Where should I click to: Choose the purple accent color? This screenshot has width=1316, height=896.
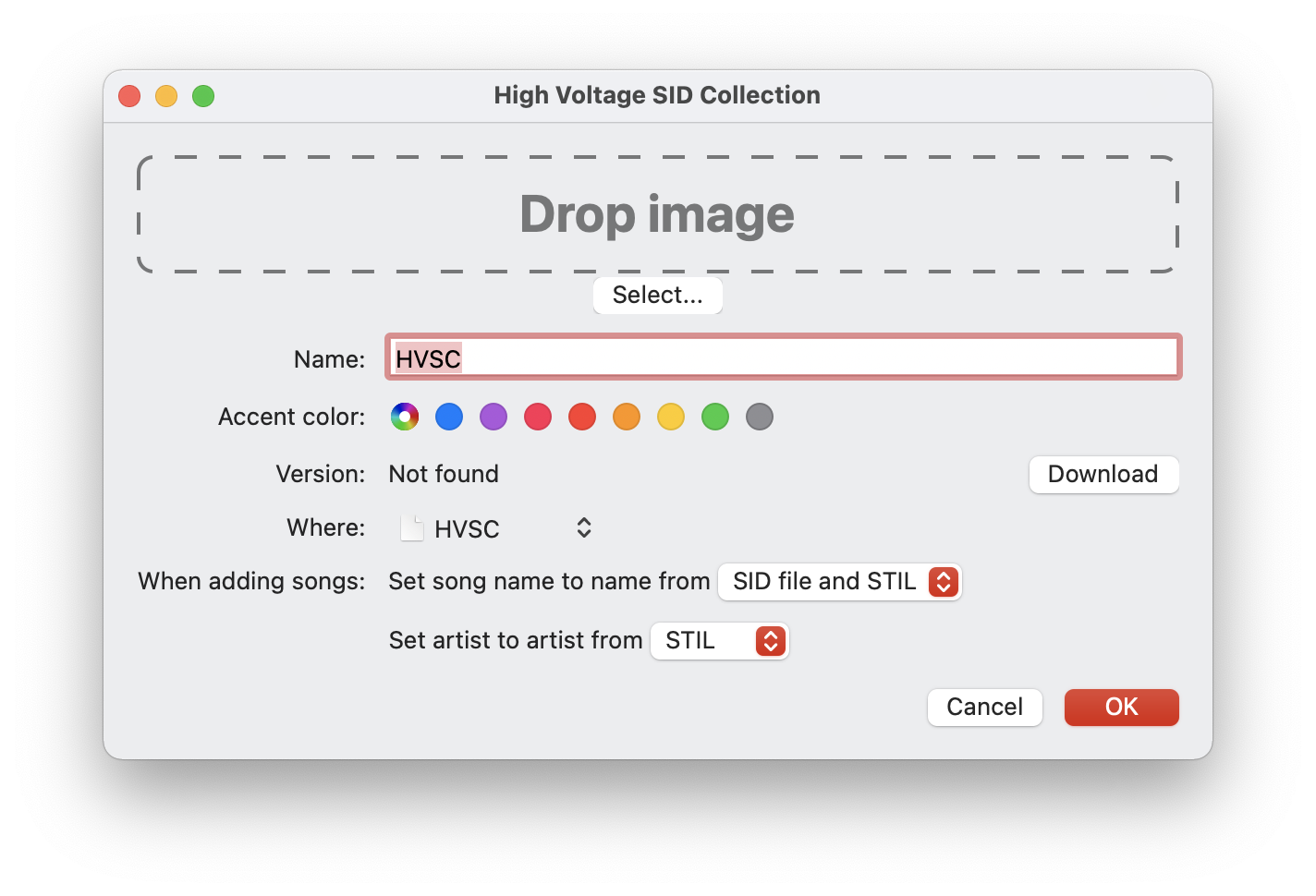click(493, 417)
